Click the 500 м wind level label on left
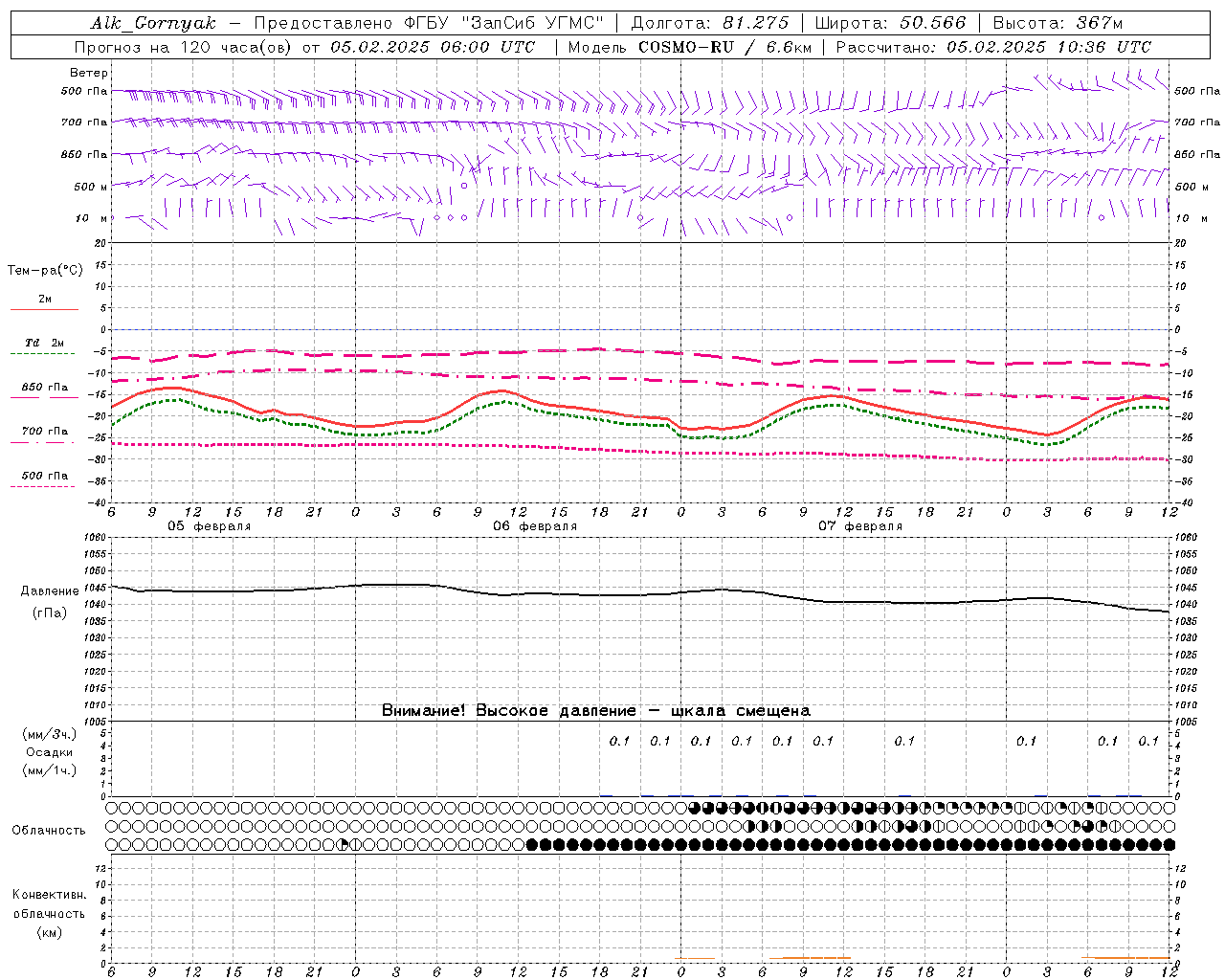The image size is (1225, 980). click(89, 187)
